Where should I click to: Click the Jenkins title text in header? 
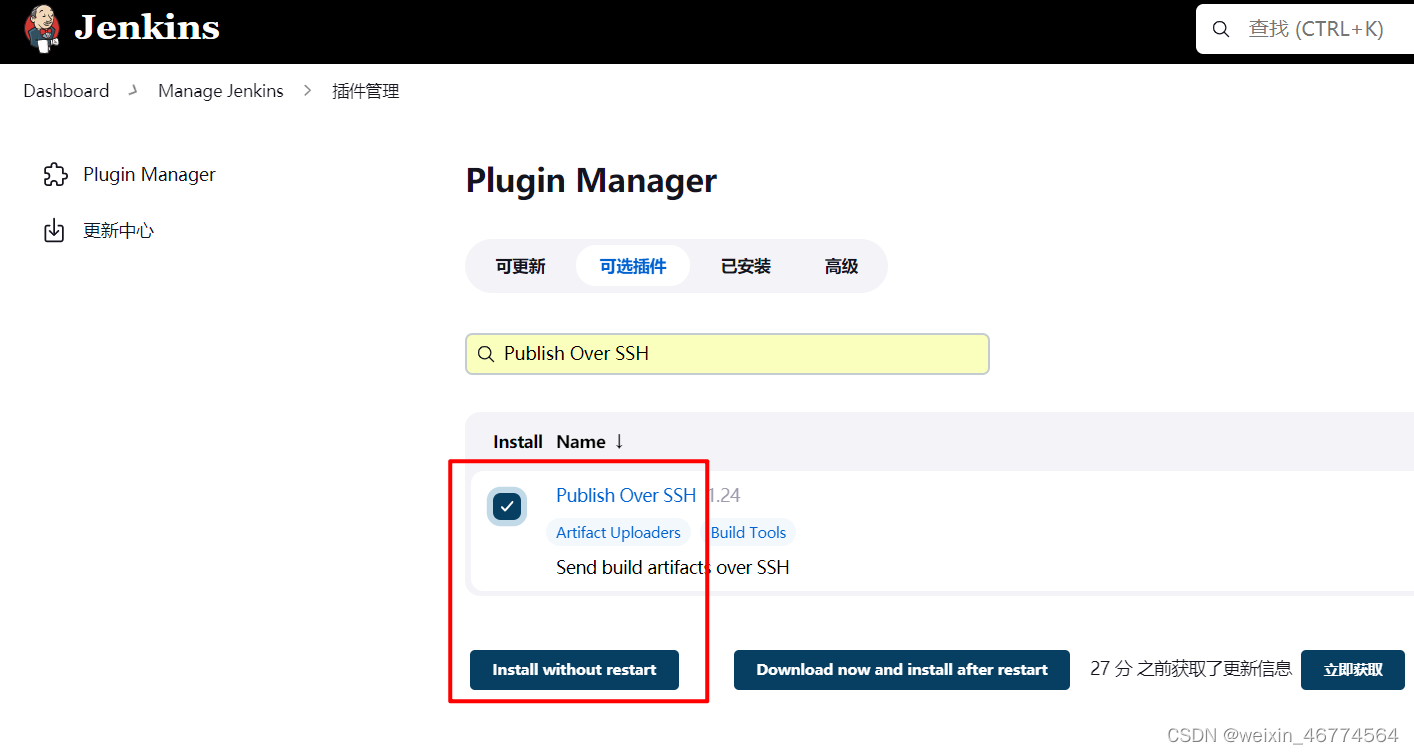point(147,28)
